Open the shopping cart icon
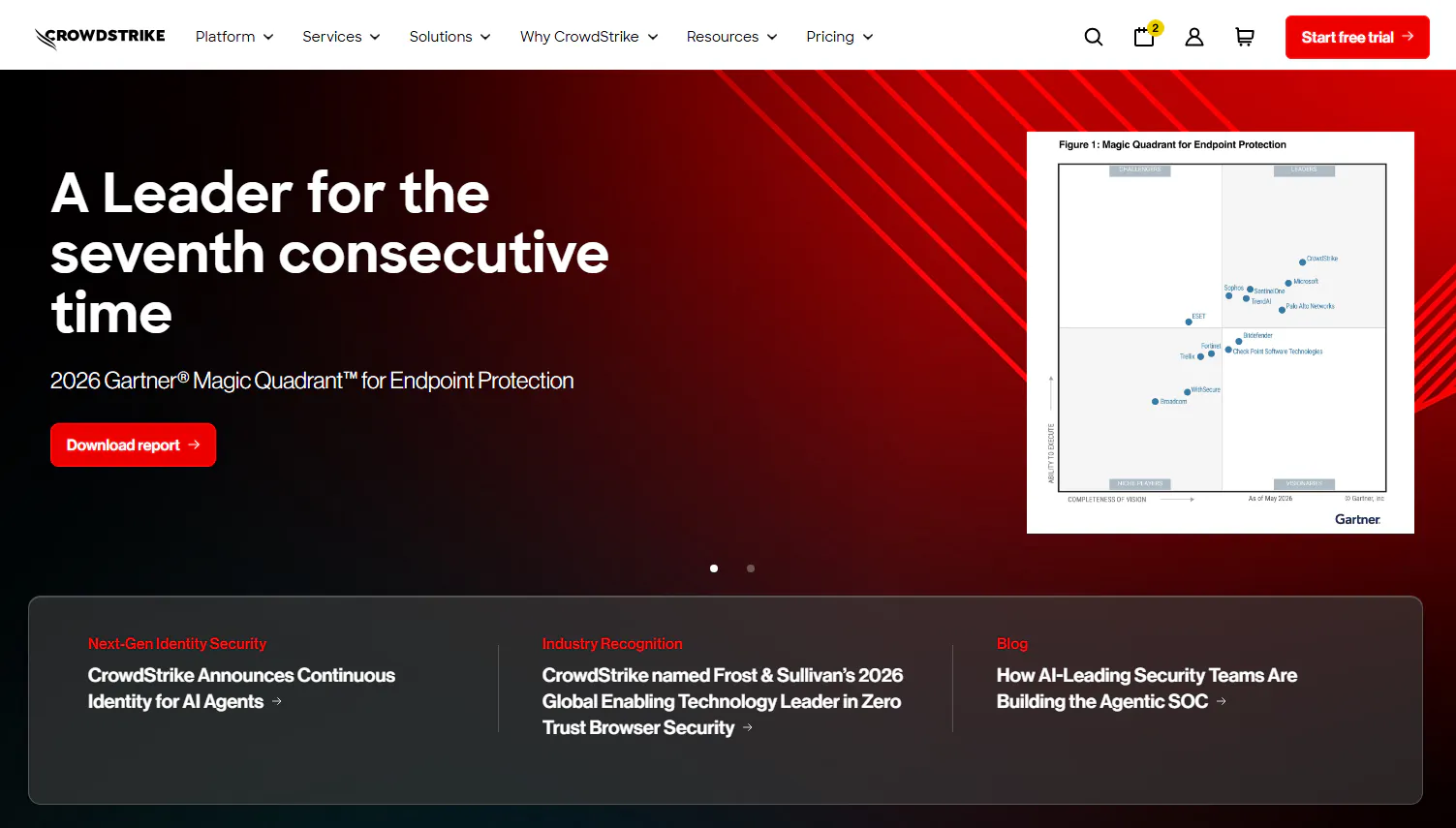The height and width of the screenshot is (828, 1456). point(1245,37)
